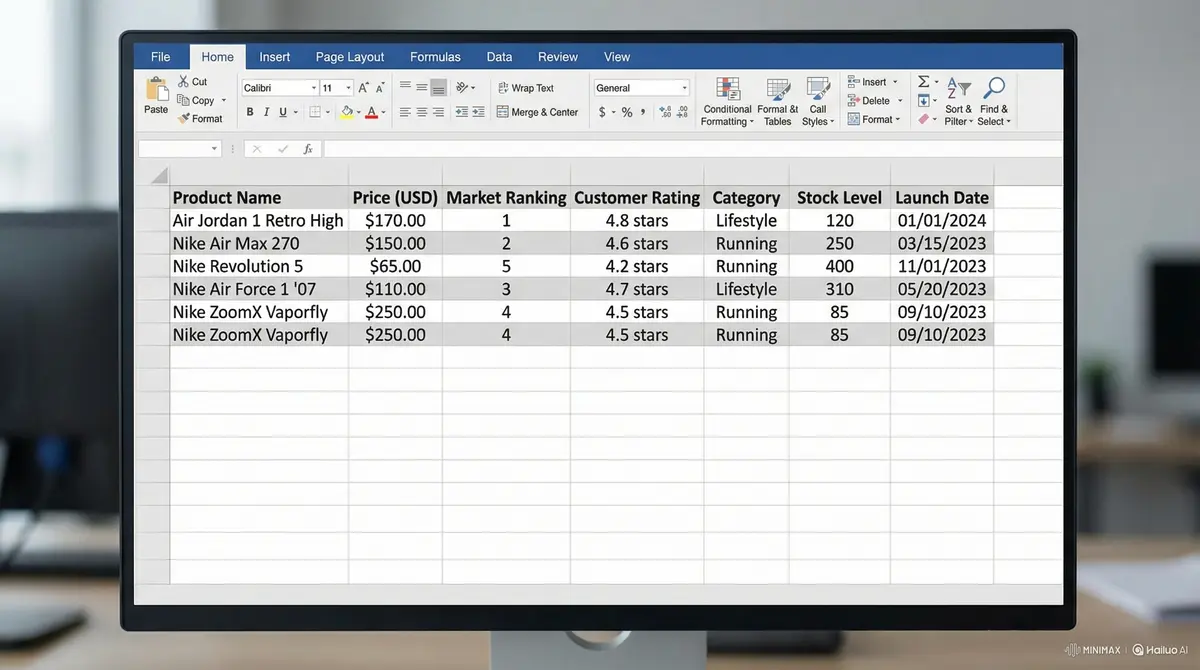This screenshot has width=1200, height=670.
Task: Open Find & Select magnifier
Action: click(994, 88)
